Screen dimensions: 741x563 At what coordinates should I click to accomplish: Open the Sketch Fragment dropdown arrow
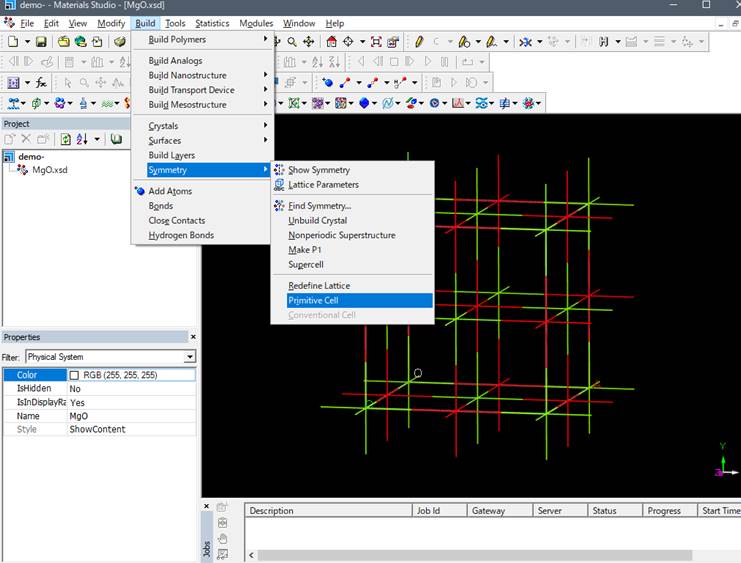pos(506,42)
